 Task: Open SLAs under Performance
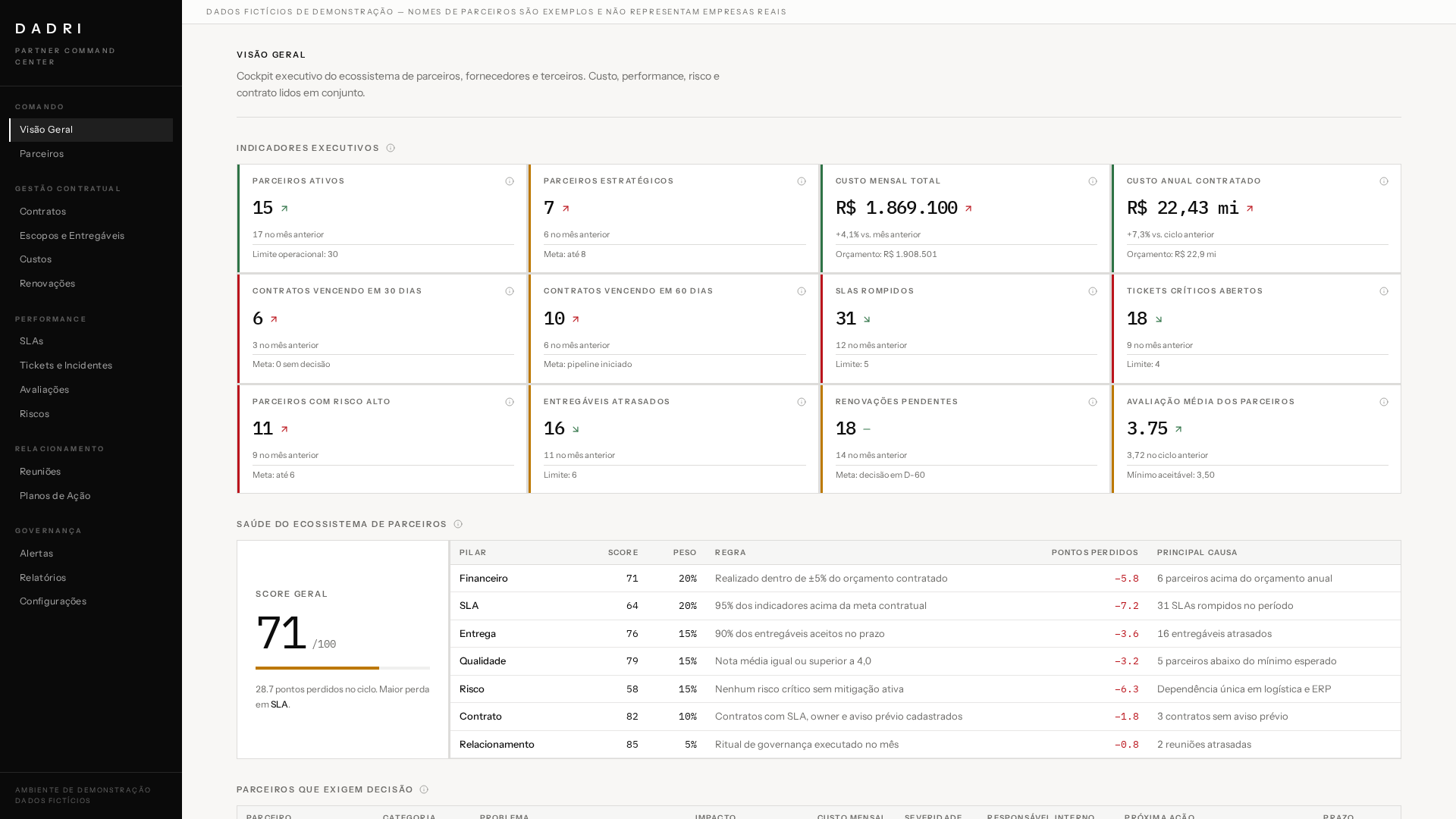pos(91,341)
